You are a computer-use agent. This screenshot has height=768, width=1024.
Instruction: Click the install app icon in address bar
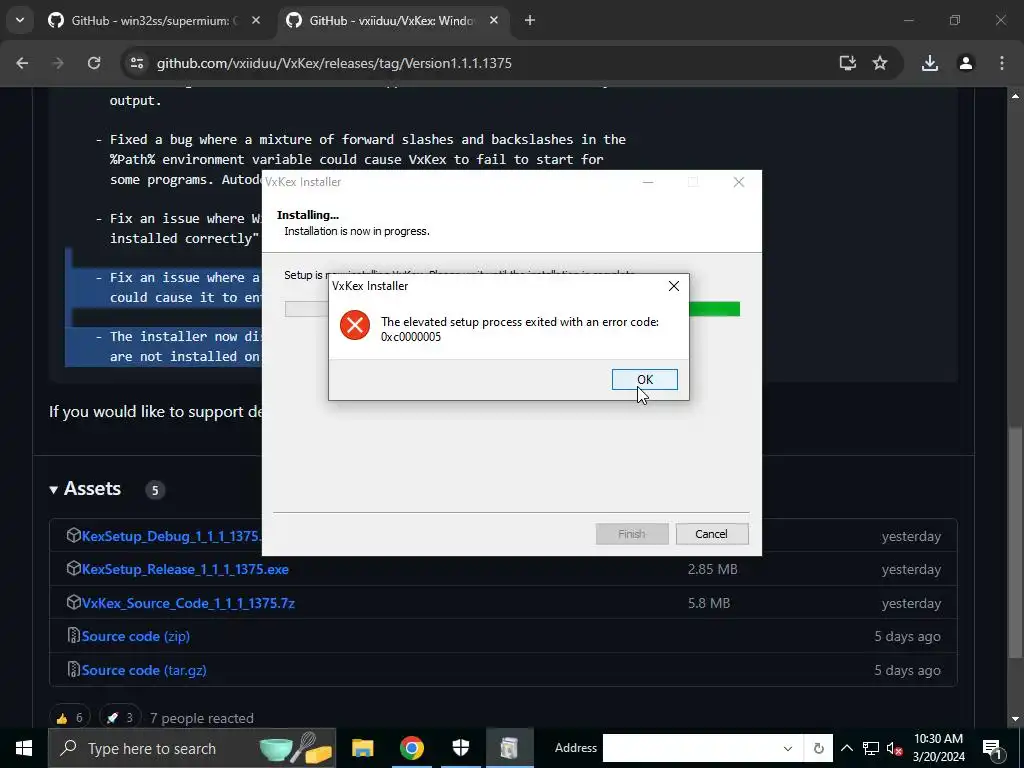pyautogui.click(x=847, y=63)
